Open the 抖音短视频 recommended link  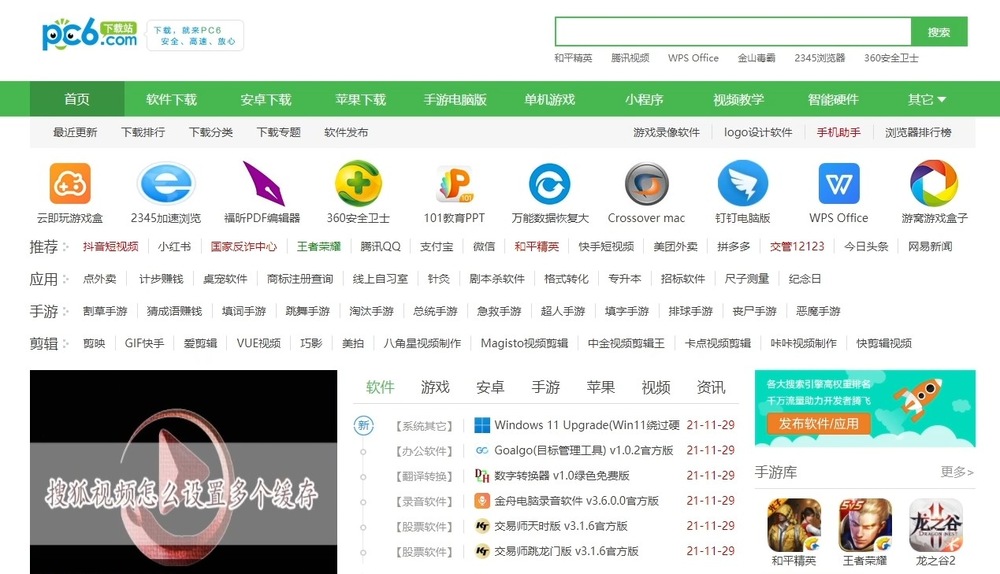click(x=110, y=247)
